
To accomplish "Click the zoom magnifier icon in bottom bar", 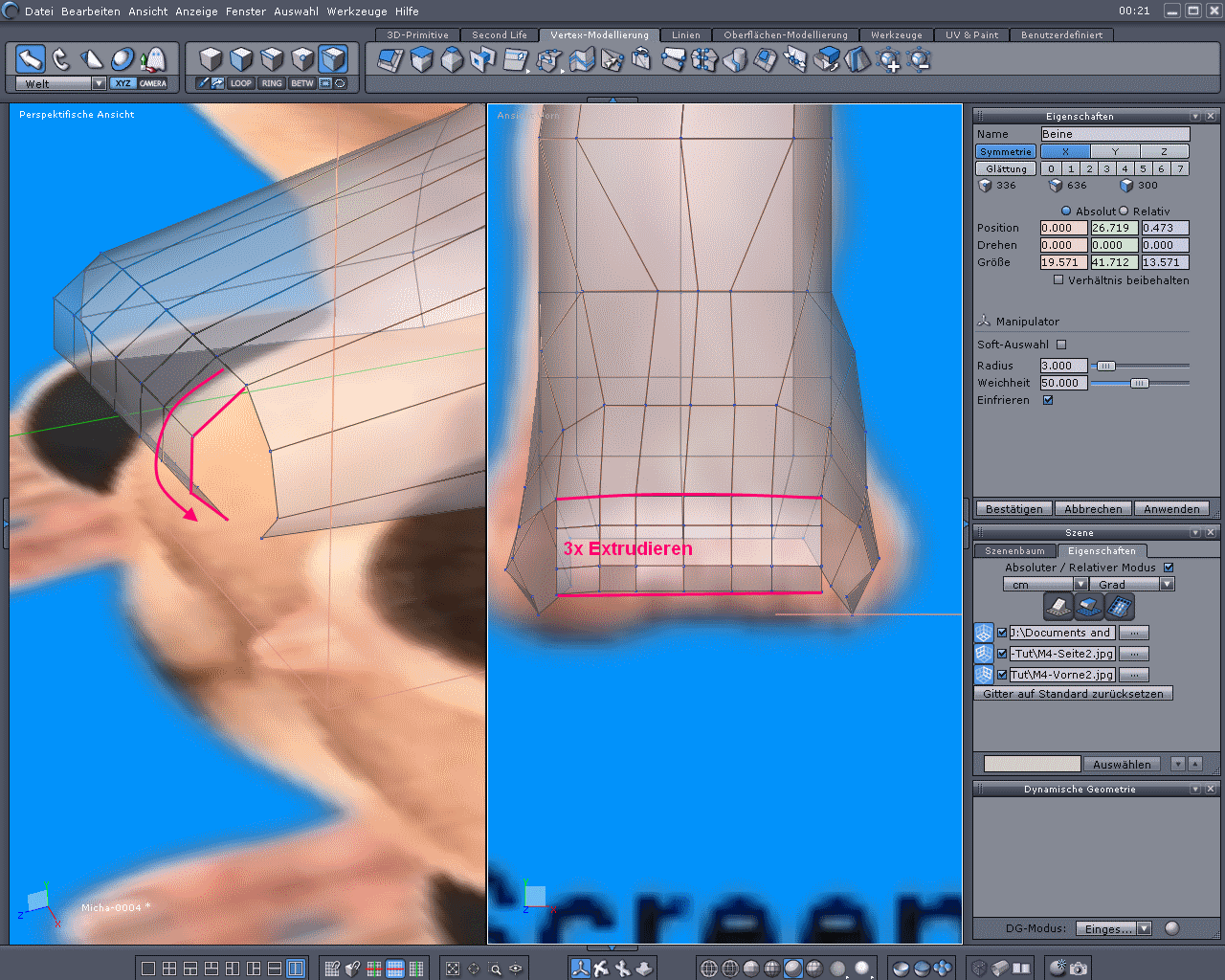I will [495, 969].
